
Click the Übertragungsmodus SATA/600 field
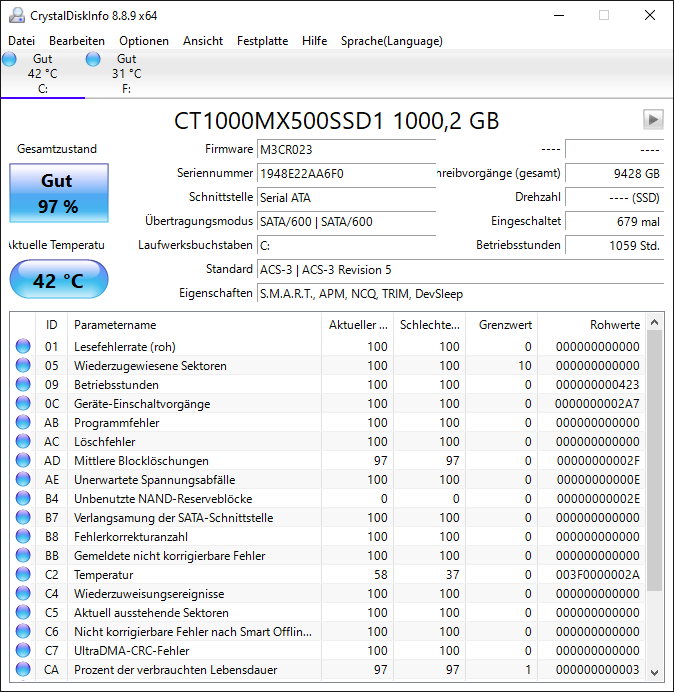[346, 221]
